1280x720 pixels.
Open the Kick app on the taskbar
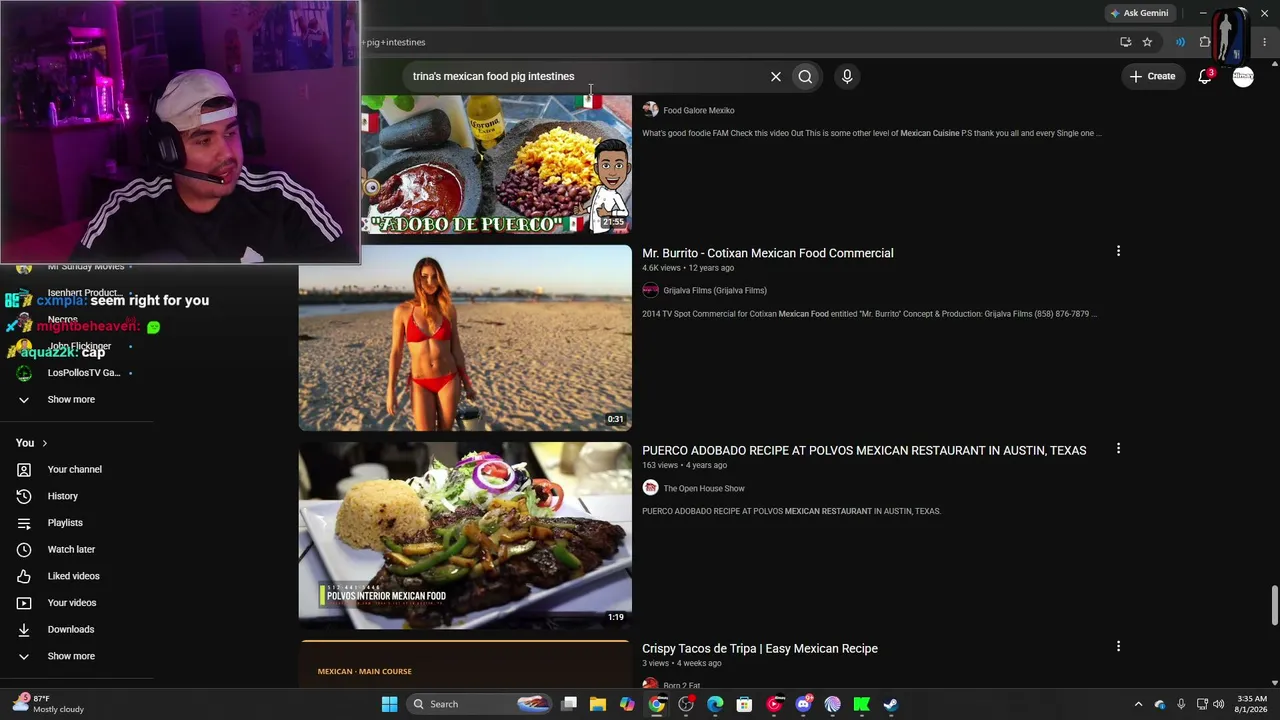point(861,704)
